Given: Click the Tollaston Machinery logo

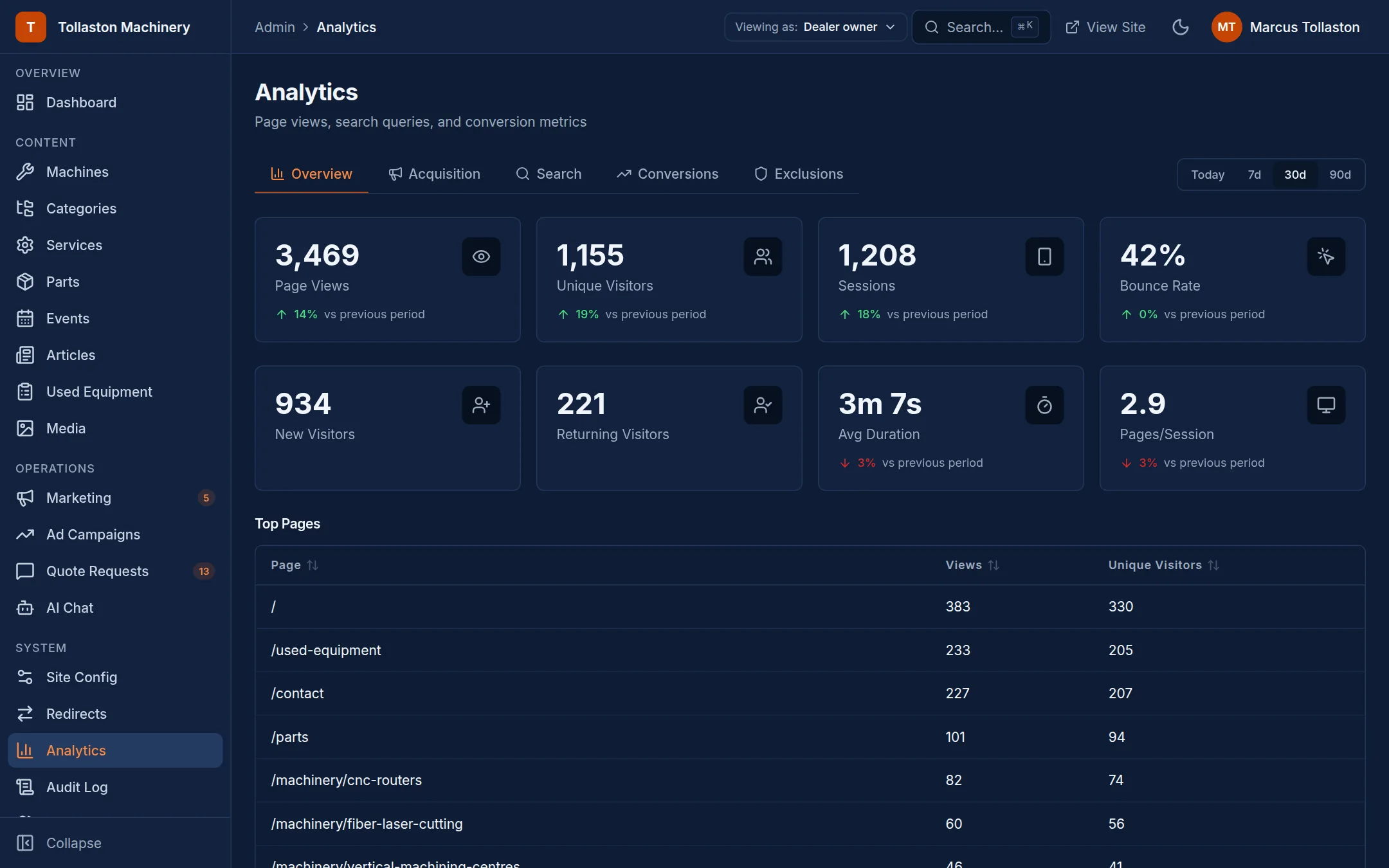Looking at the screenshot, I should coord(31,27).
